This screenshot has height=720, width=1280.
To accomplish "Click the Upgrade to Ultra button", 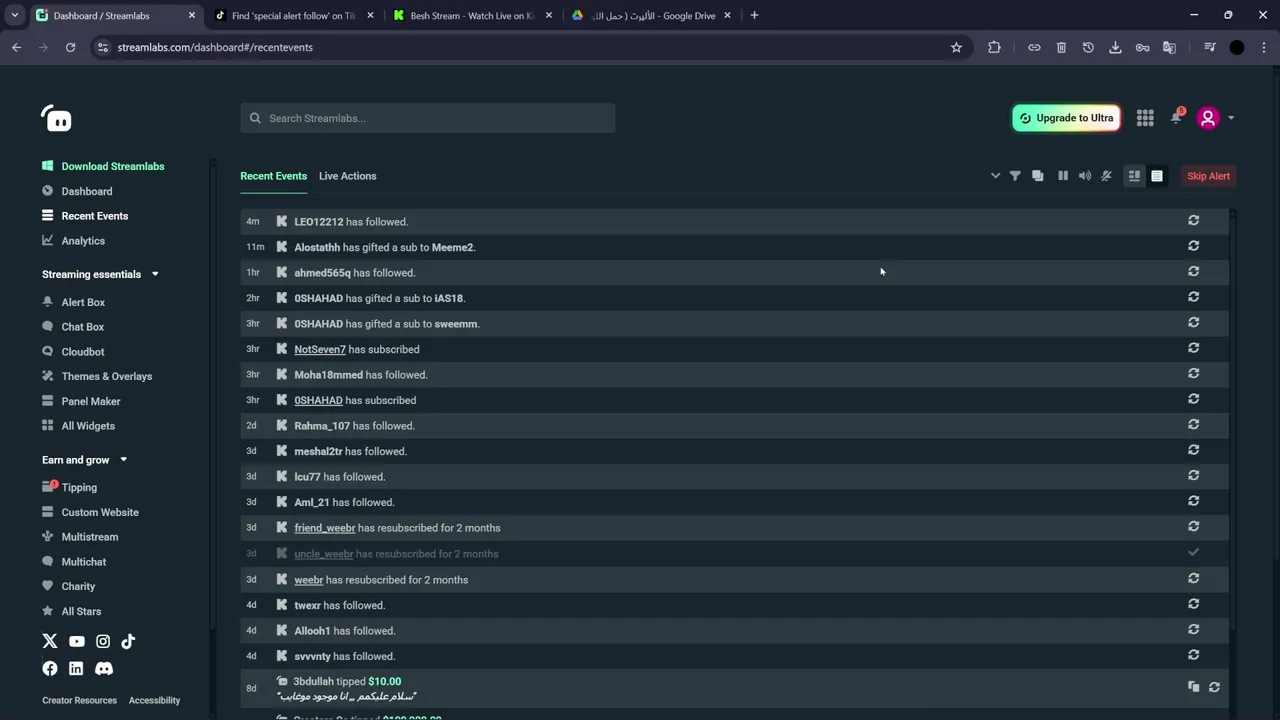I will click(1066, 118).
